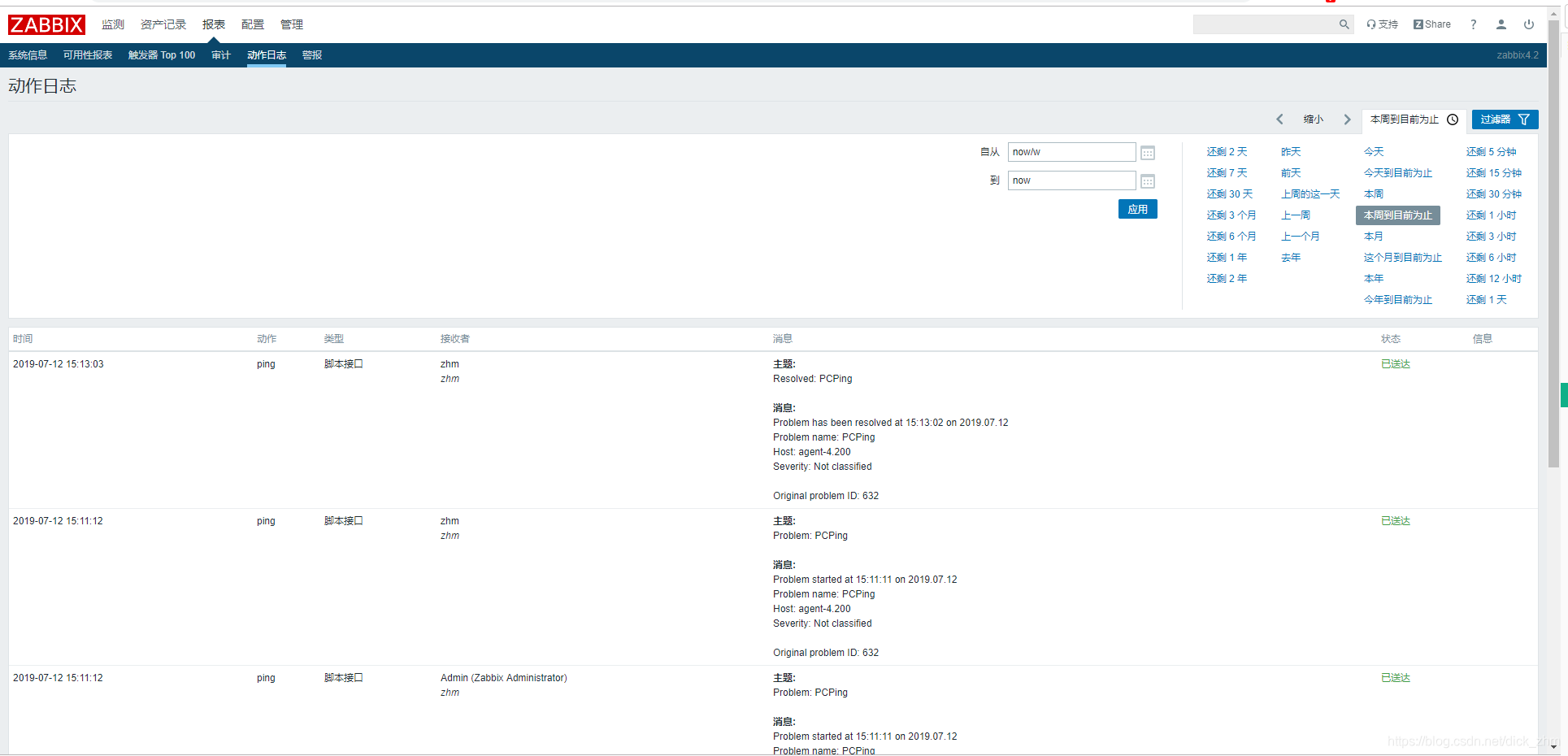Select 本周 time range
Image resolution: width=1568 pixels, height=756 pixels.
click(1374, 194)
